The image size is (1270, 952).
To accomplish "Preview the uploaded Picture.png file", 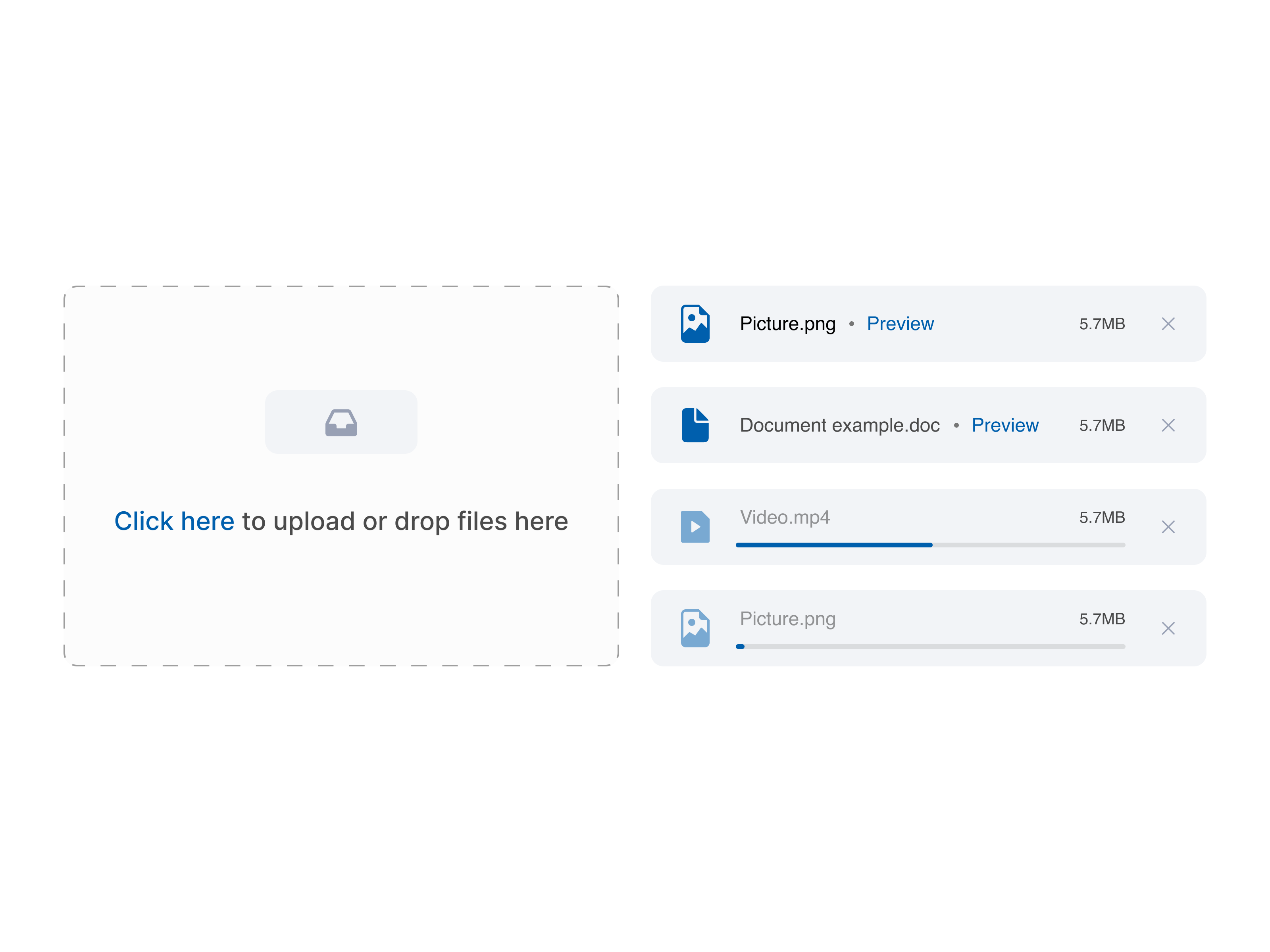I will pos(900,324).
